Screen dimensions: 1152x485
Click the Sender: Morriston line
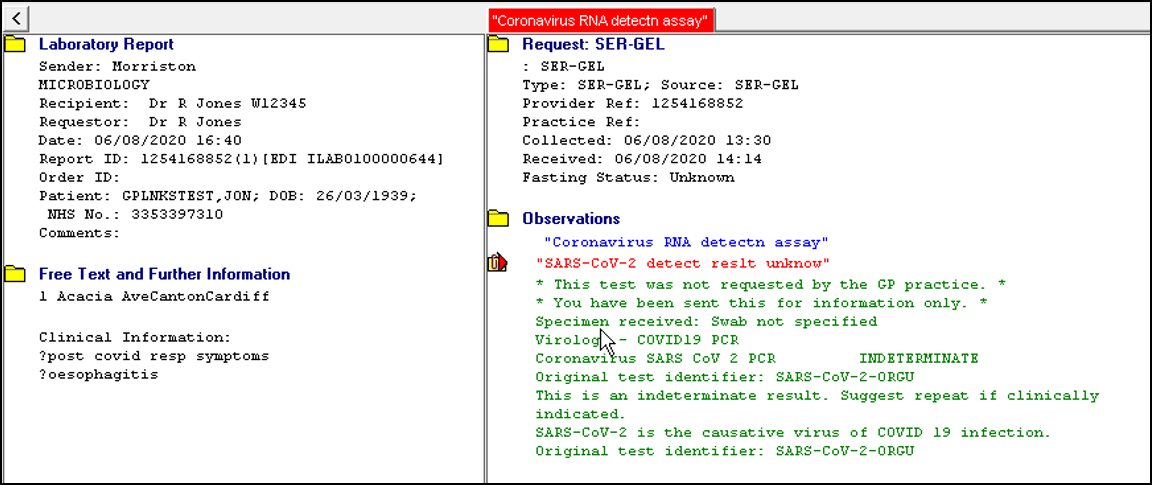point(118,66)
